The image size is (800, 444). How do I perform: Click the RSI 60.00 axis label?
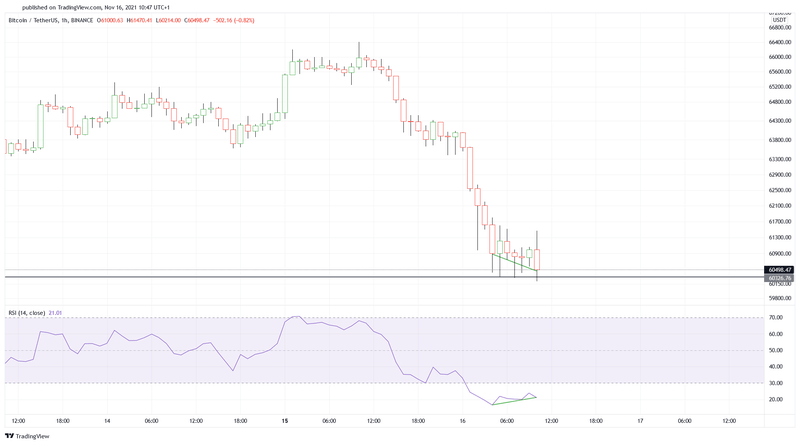click(x=776, y=334)
